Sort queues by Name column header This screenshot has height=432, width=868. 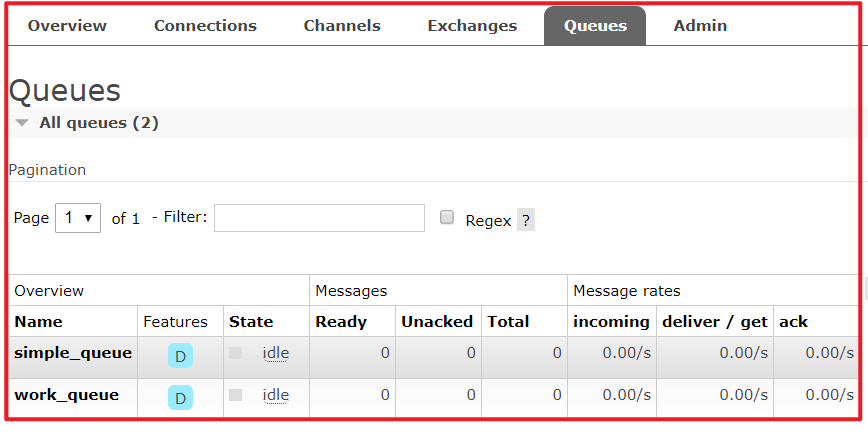[38, 321]
